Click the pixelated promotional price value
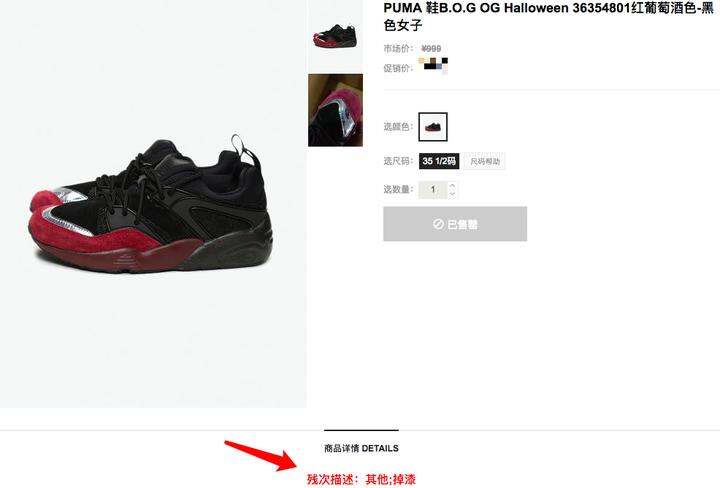The image size is (720, 488). tap(433, 65)
